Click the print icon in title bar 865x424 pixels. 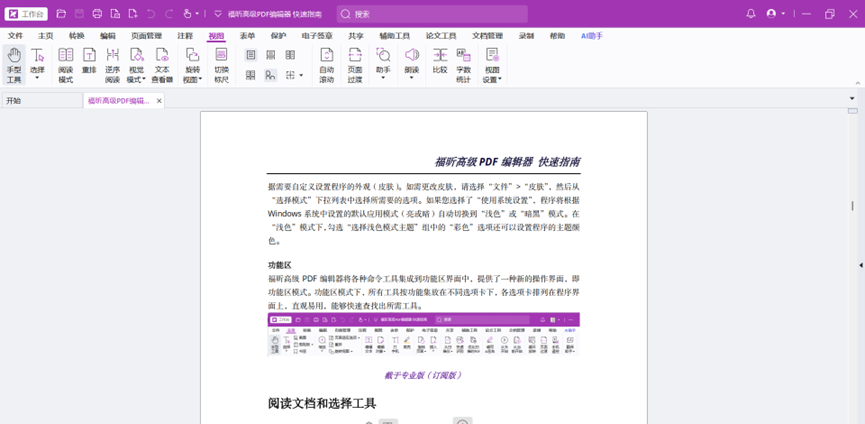pyautogui.click(x=97, y=14)
